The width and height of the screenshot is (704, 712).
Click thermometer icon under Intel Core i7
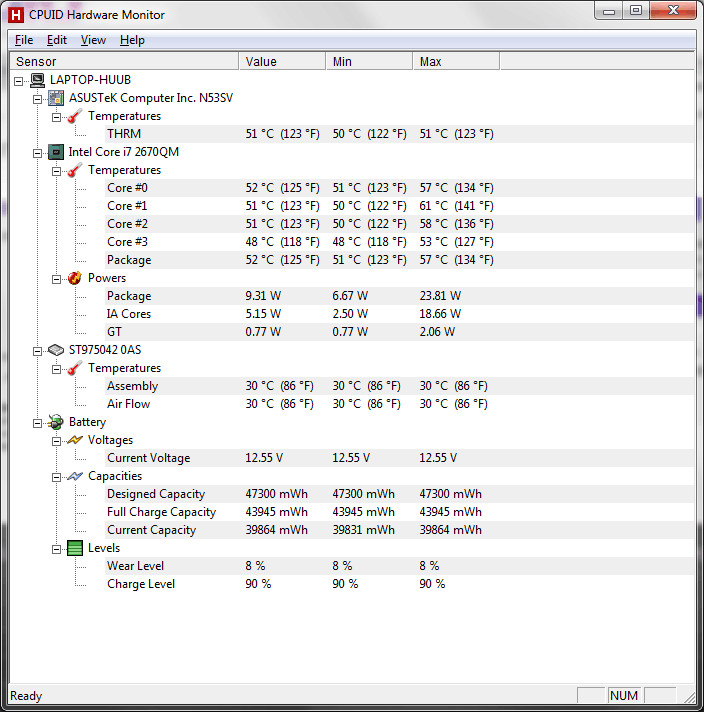pos(75,170)
